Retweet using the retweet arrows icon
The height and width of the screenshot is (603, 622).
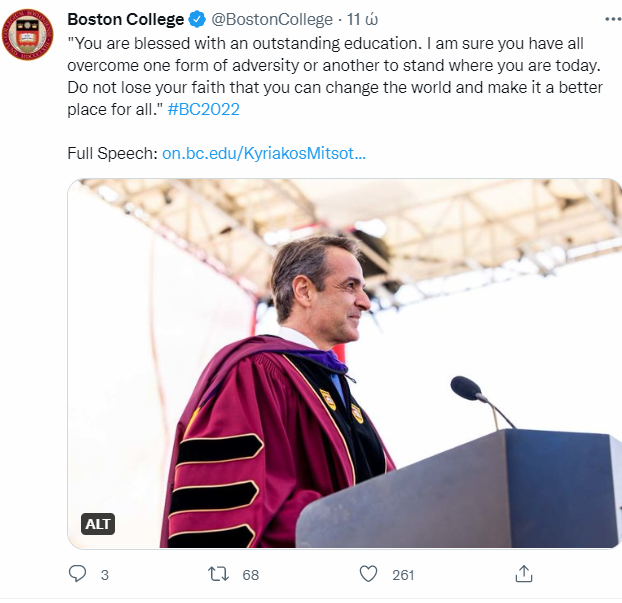click(217, 574)
